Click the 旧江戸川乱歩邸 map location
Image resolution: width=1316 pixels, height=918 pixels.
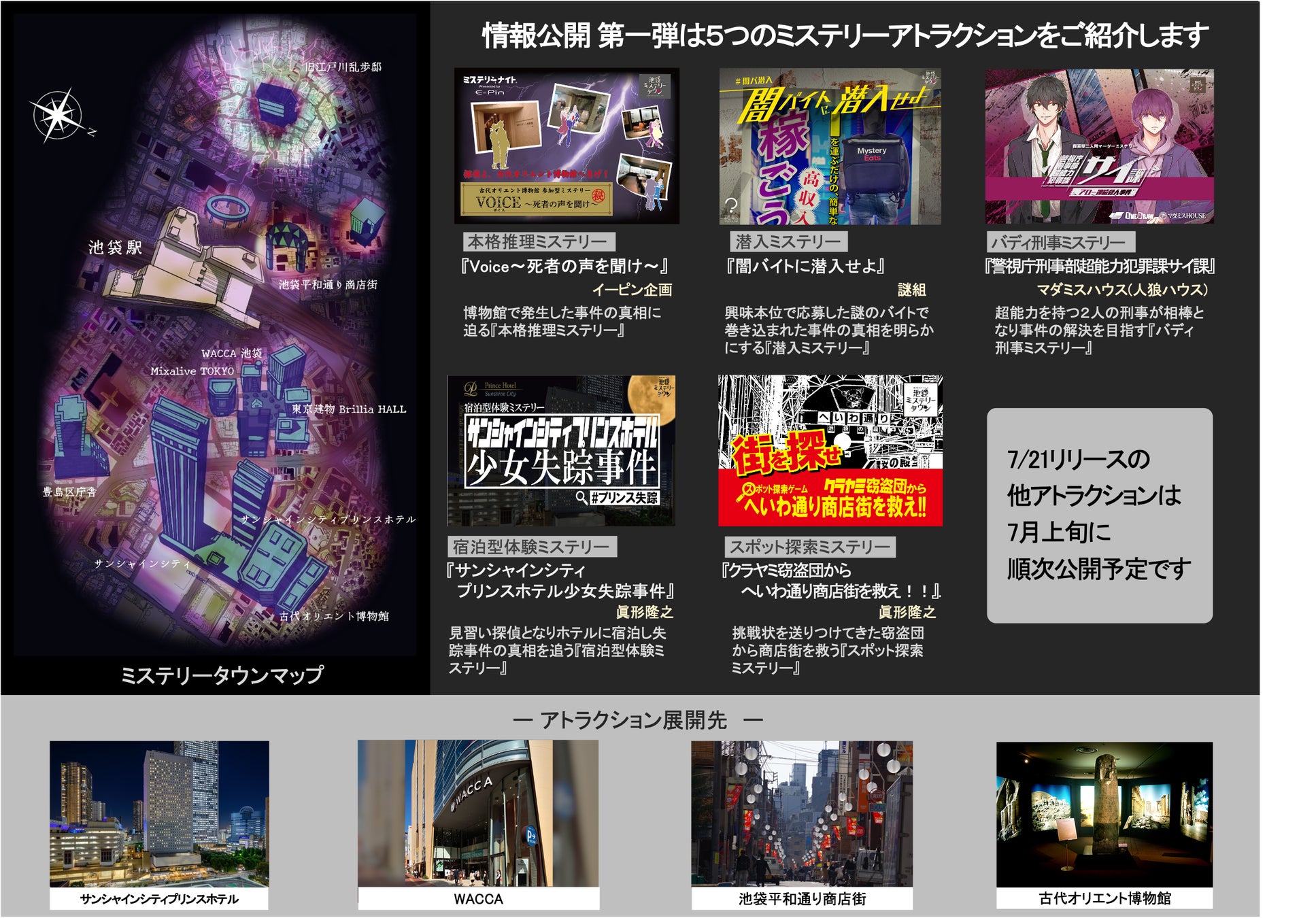(x=343, y=67)
